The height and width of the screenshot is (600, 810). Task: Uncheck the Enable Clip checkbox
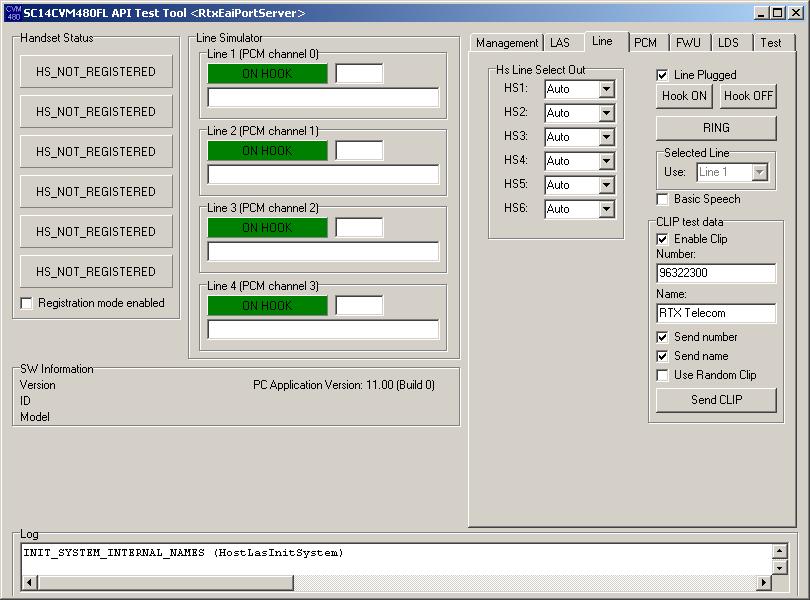[662, 239]
